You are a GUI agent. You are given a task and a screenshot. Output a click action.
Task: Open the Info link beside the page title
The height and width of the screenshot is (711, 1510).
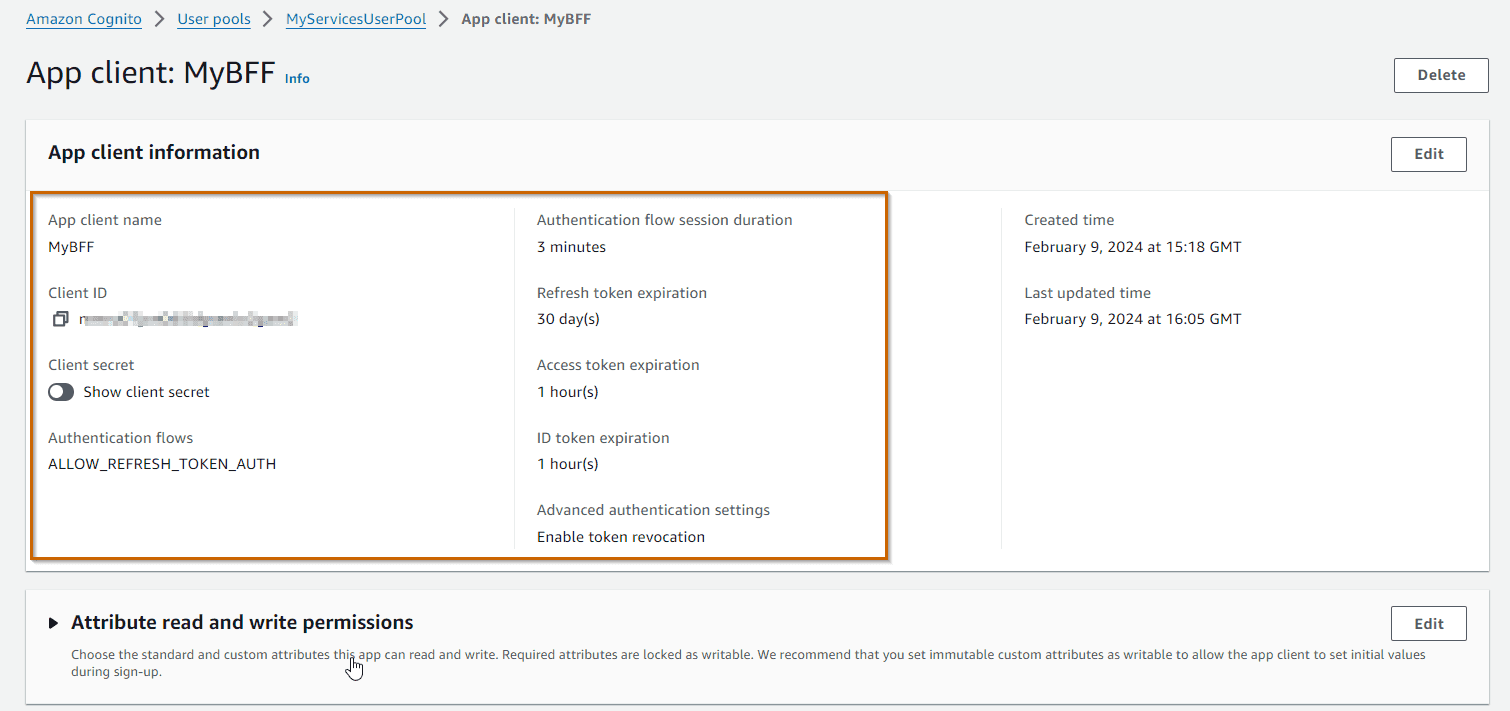(x=297, y=78)
